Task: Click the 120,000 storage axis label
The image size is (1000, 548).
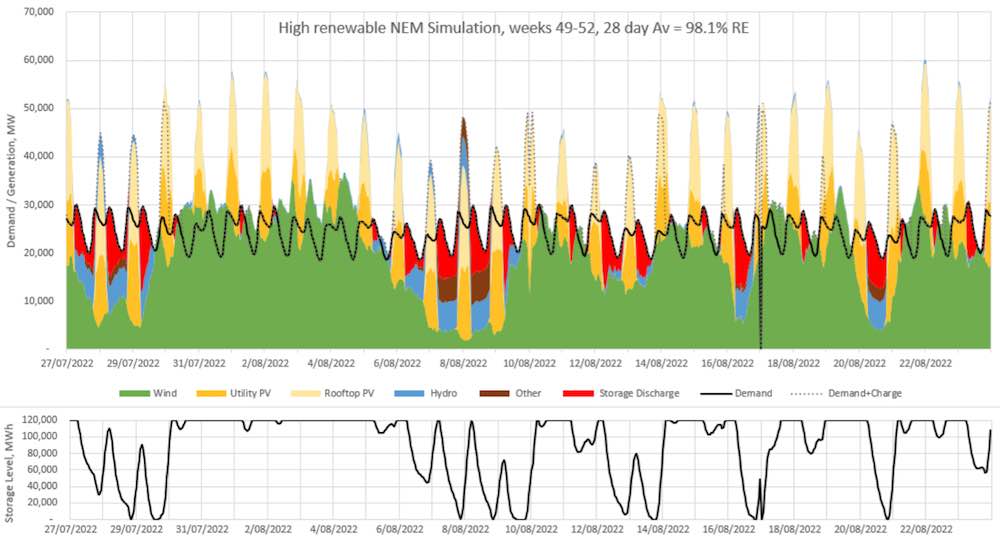Action: 40,420
